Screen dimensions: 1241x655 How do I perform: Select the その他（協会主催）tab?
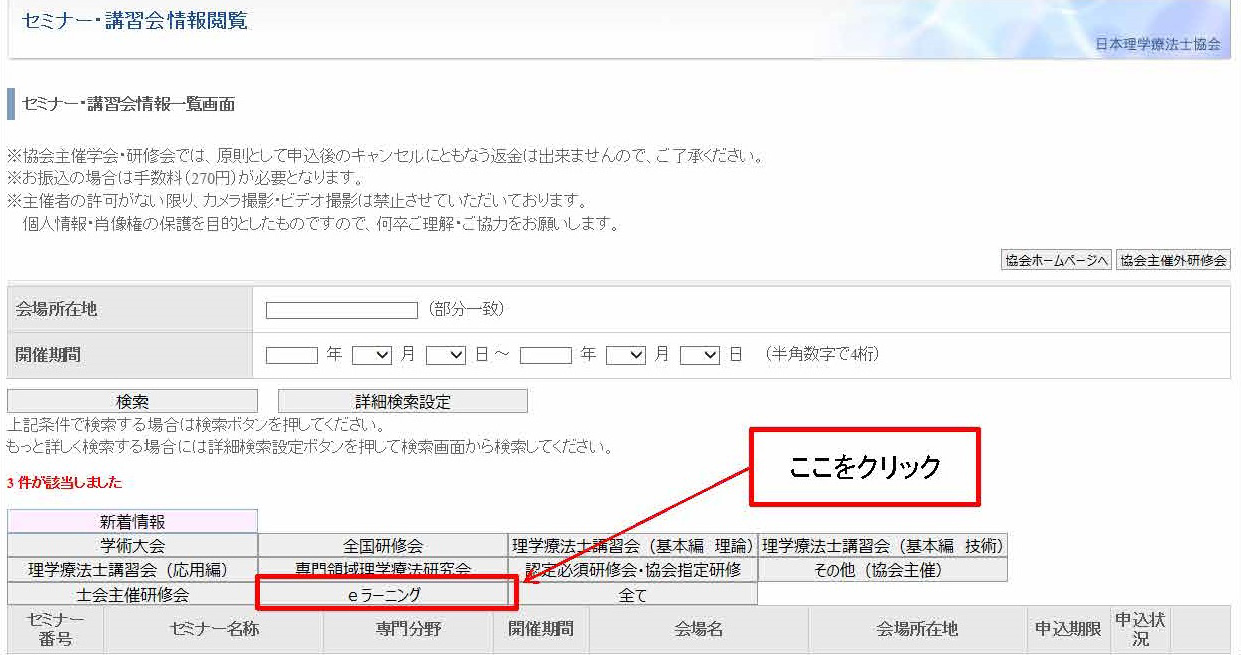(x=883, y=570)
